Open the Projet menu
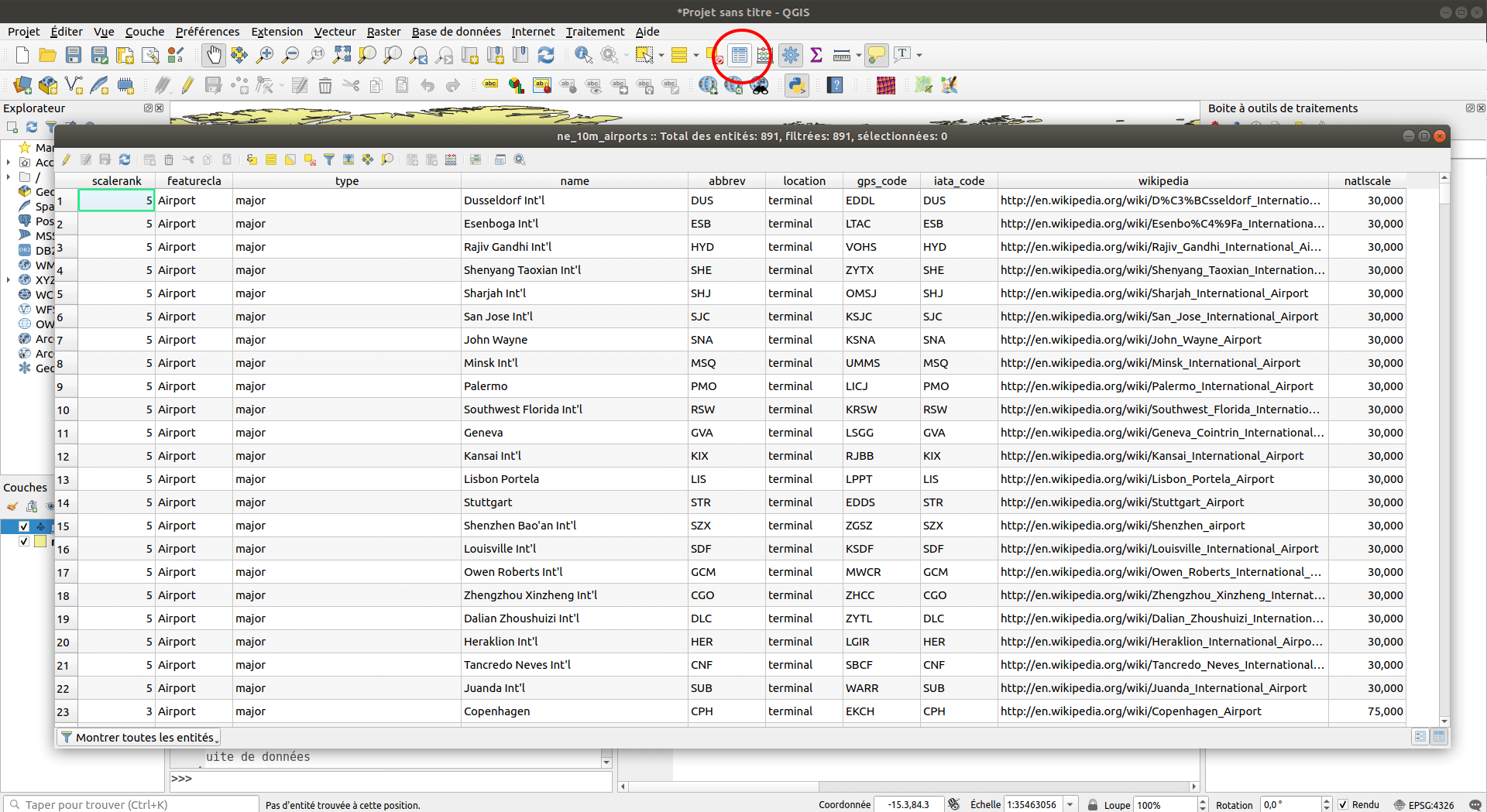Image resolution: width=1487 pixels, height=812 pixels. pos(23,32)
